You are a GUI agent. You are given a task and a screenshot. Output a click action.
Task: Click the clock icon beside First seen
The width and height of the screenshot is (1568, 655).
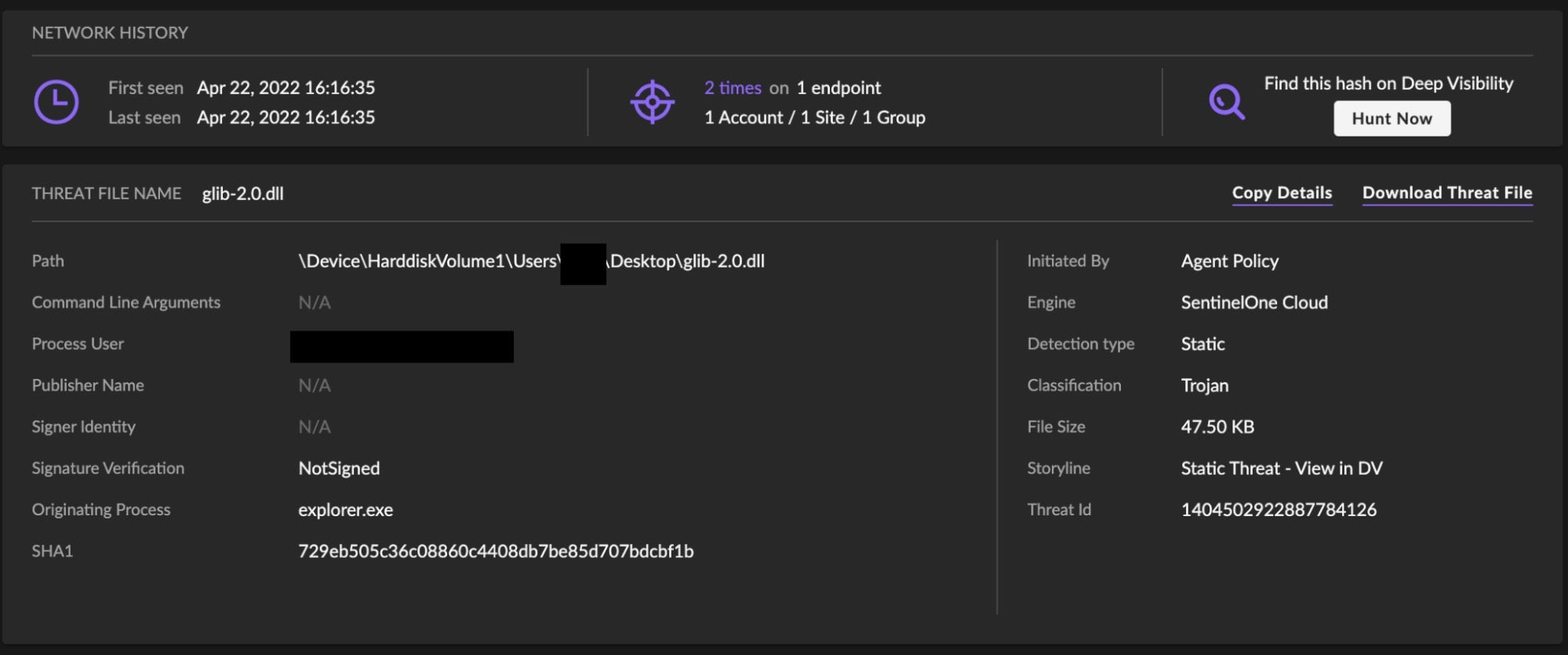point(56,102)
